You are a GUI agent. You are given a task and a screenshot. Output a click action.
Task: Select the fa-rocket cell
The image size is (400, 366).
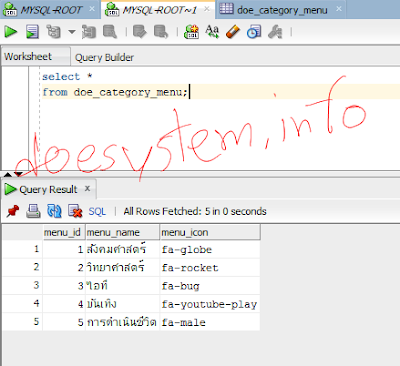pyautogui.click(x=210, y=267)
